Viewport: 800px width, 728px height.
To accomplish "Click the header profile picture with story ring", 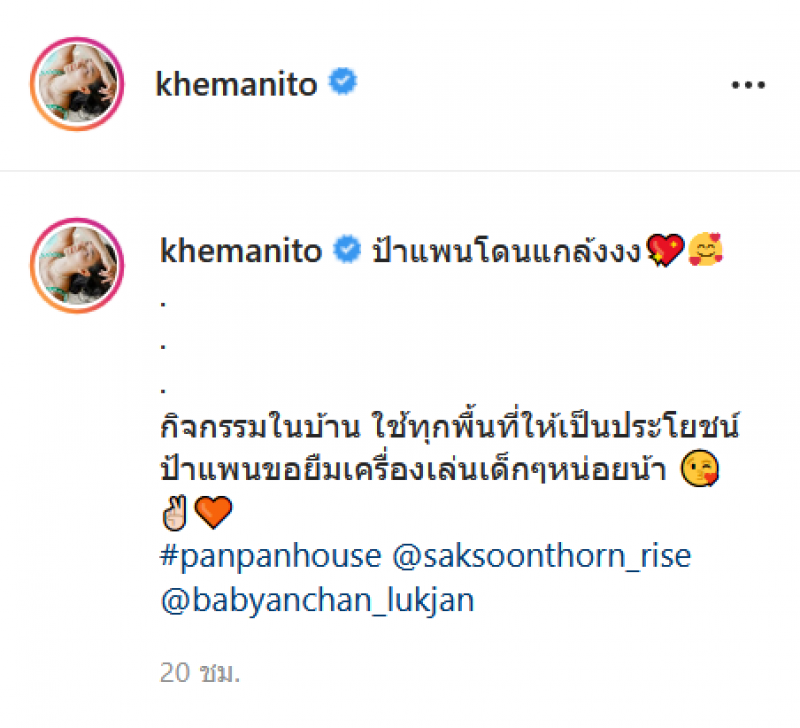I will pos(77,84).
